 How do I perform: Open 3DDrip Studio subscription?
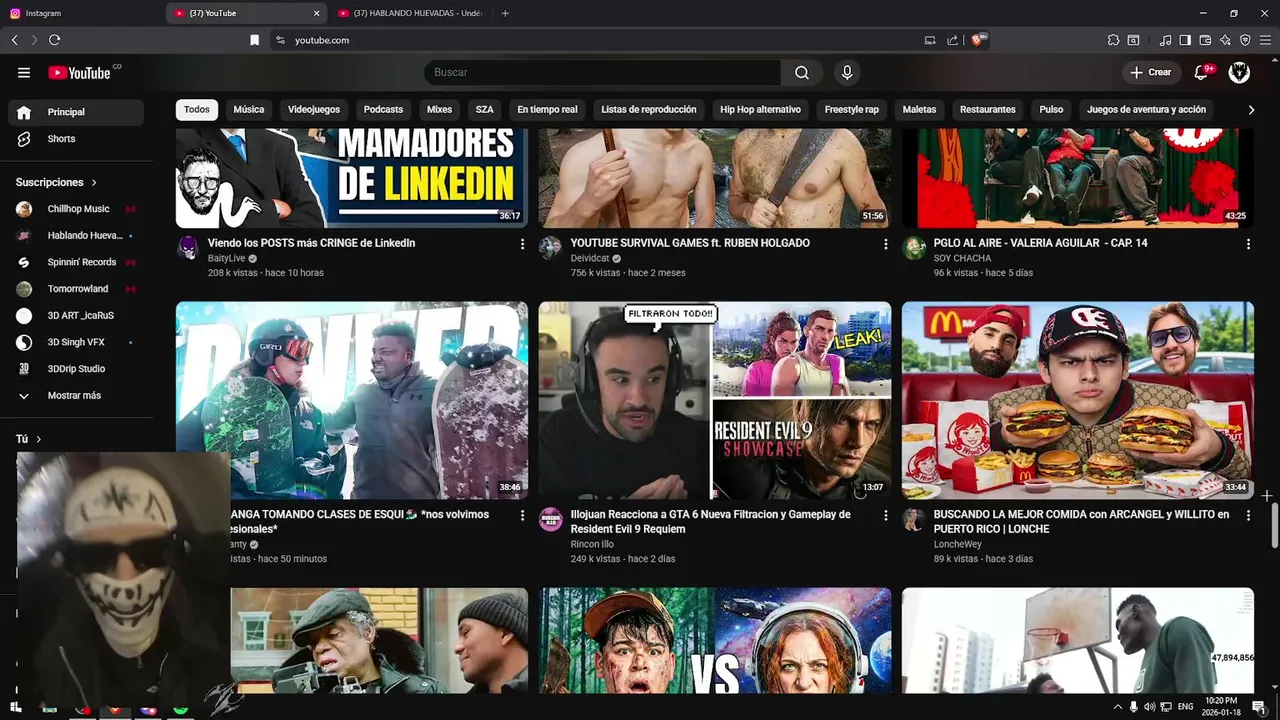coord(76,369)
